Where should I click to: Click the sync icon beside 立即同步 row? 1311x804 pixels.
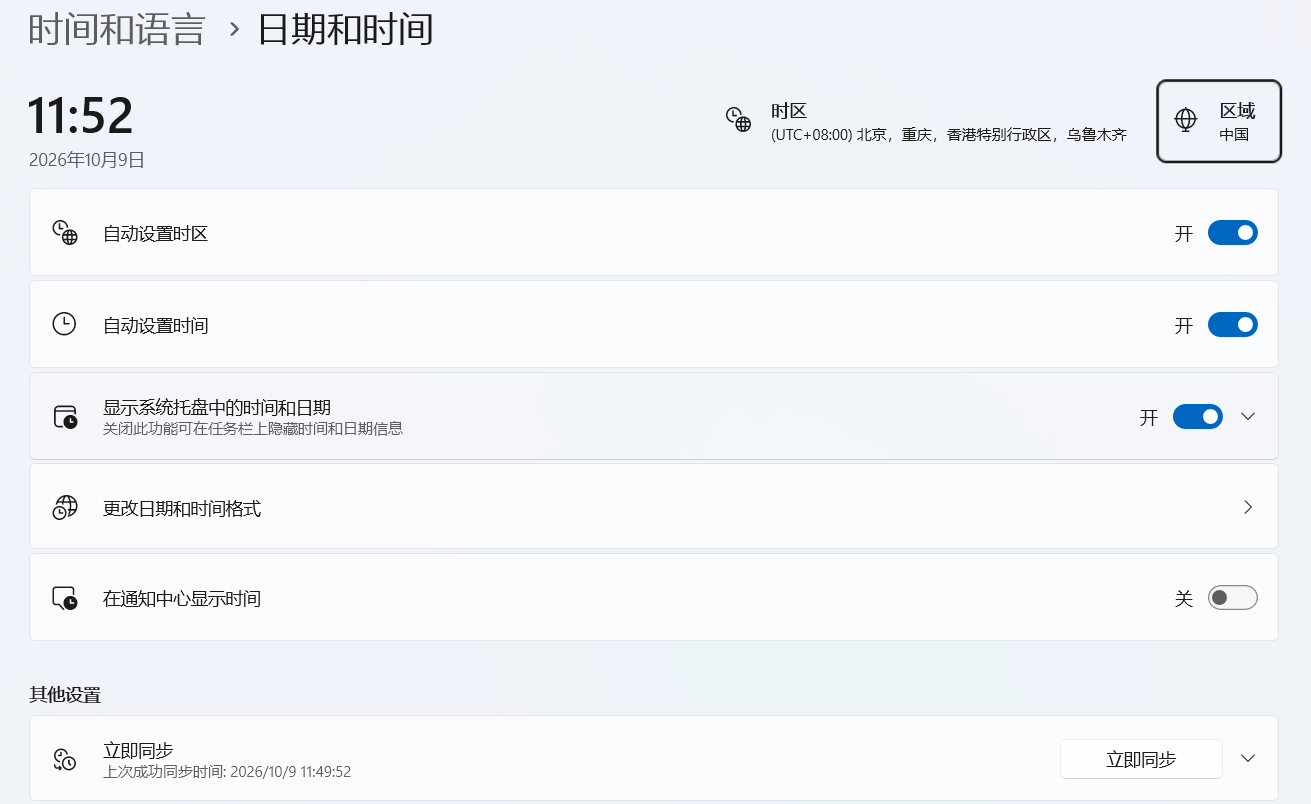[x=65, y=759]
